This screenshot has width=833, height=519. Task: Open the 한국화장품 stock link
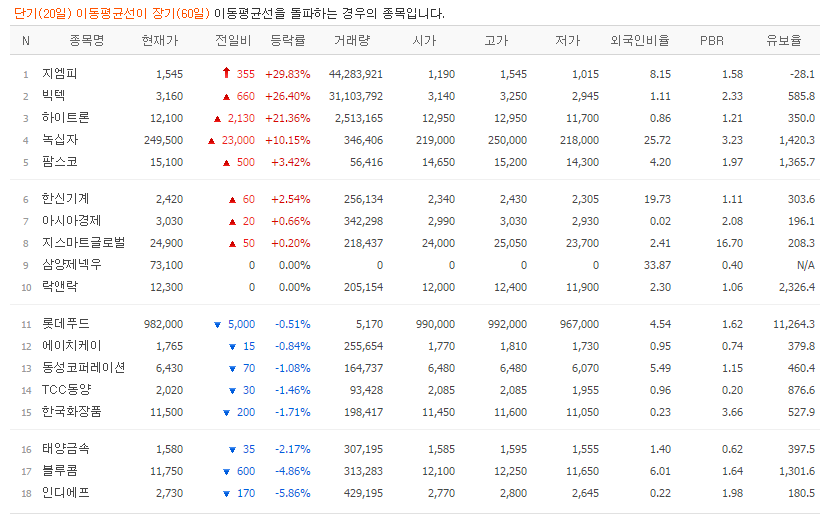click(x=71, y=412)
